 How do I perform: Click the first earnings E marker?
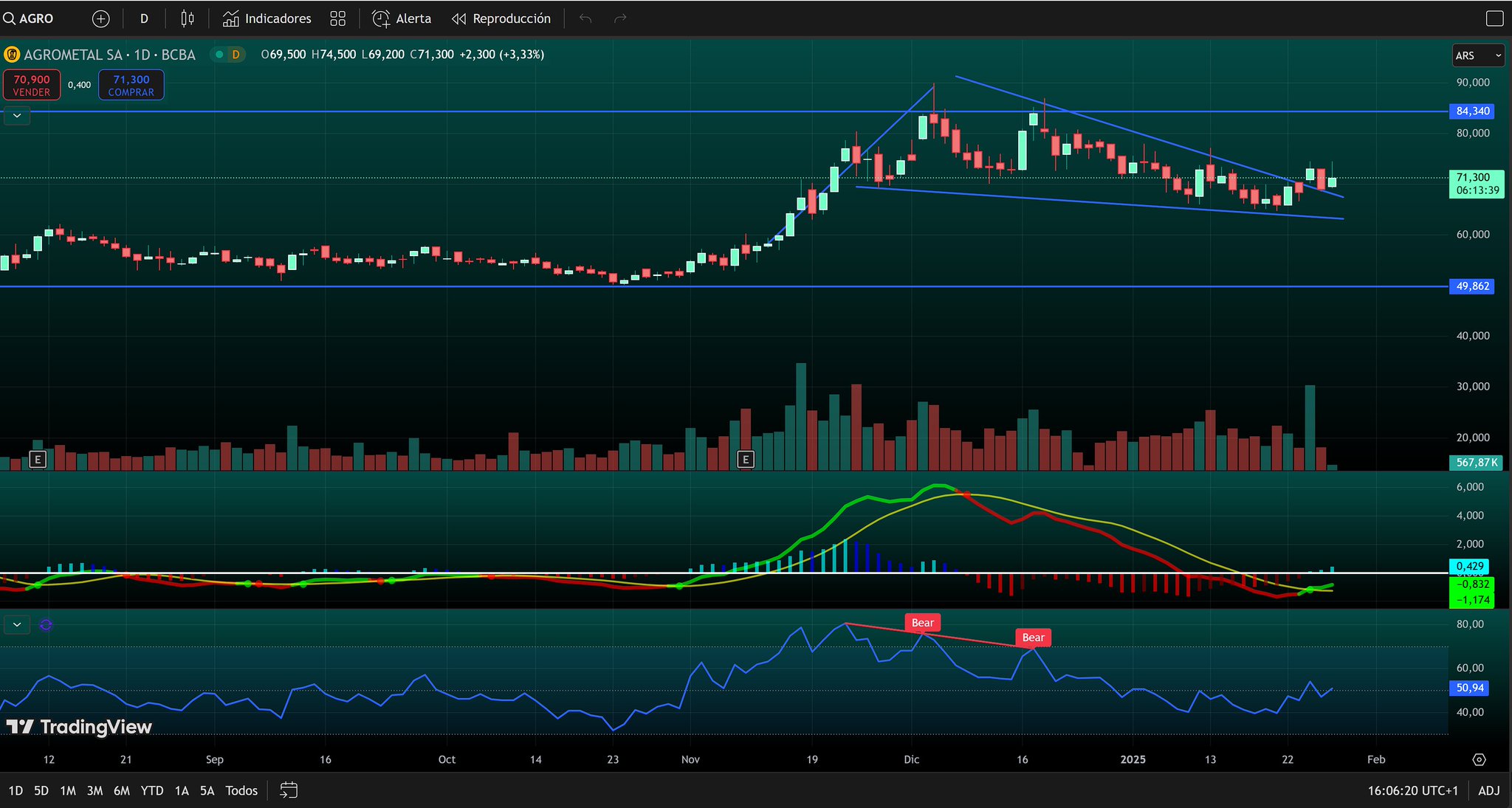pyautogui.click(x=37, y=460)
